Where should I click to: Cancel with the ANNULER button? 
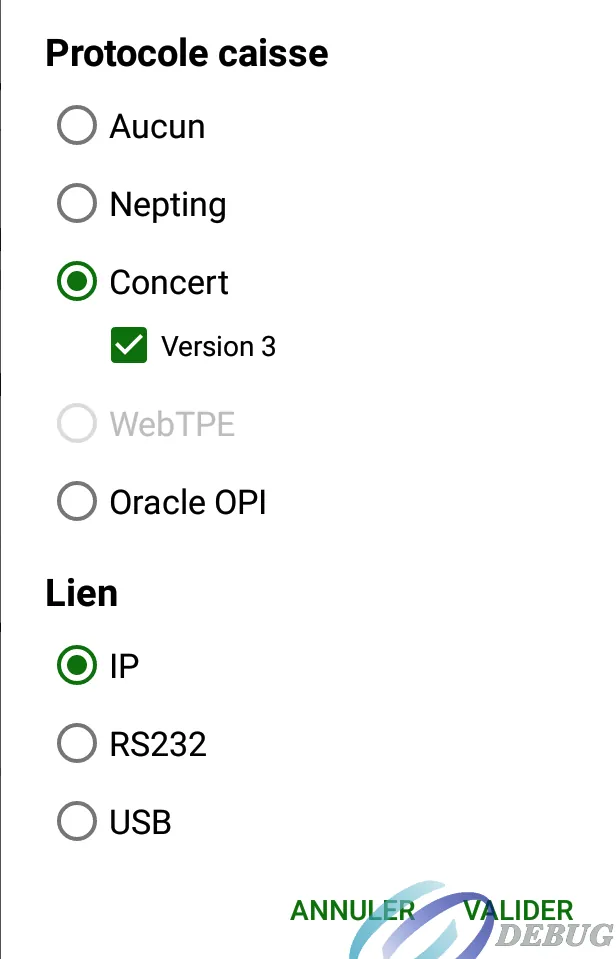point(352,911)
